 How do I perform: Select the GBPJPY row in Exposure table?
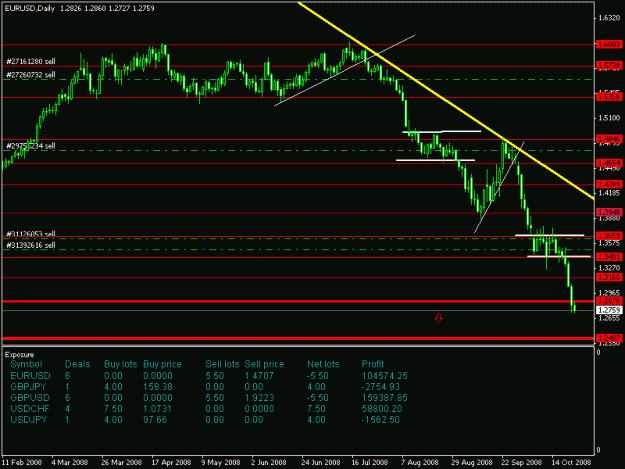tap(209, 387)
